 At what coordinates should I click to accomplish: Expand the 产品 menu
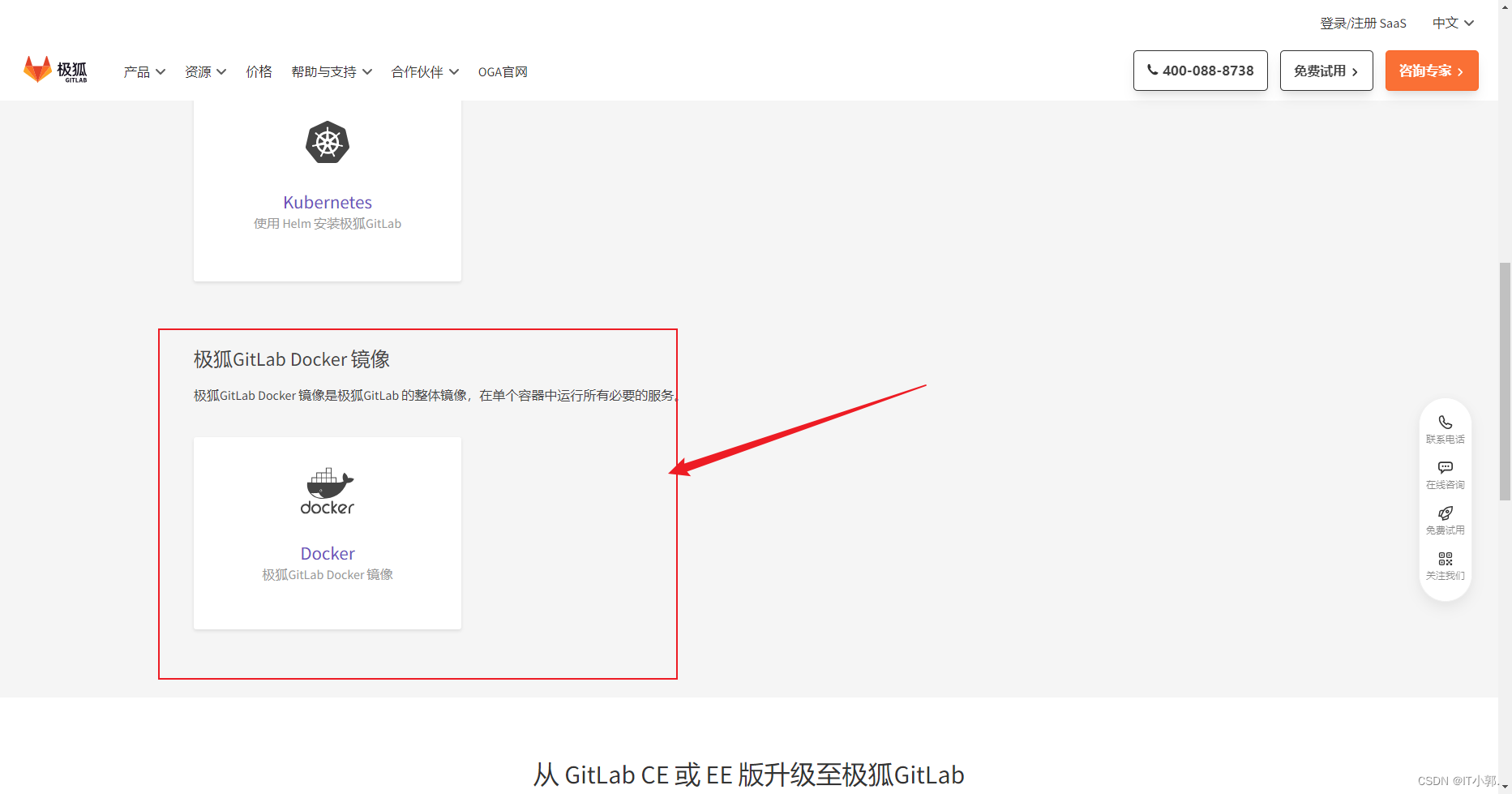(144, 72)
